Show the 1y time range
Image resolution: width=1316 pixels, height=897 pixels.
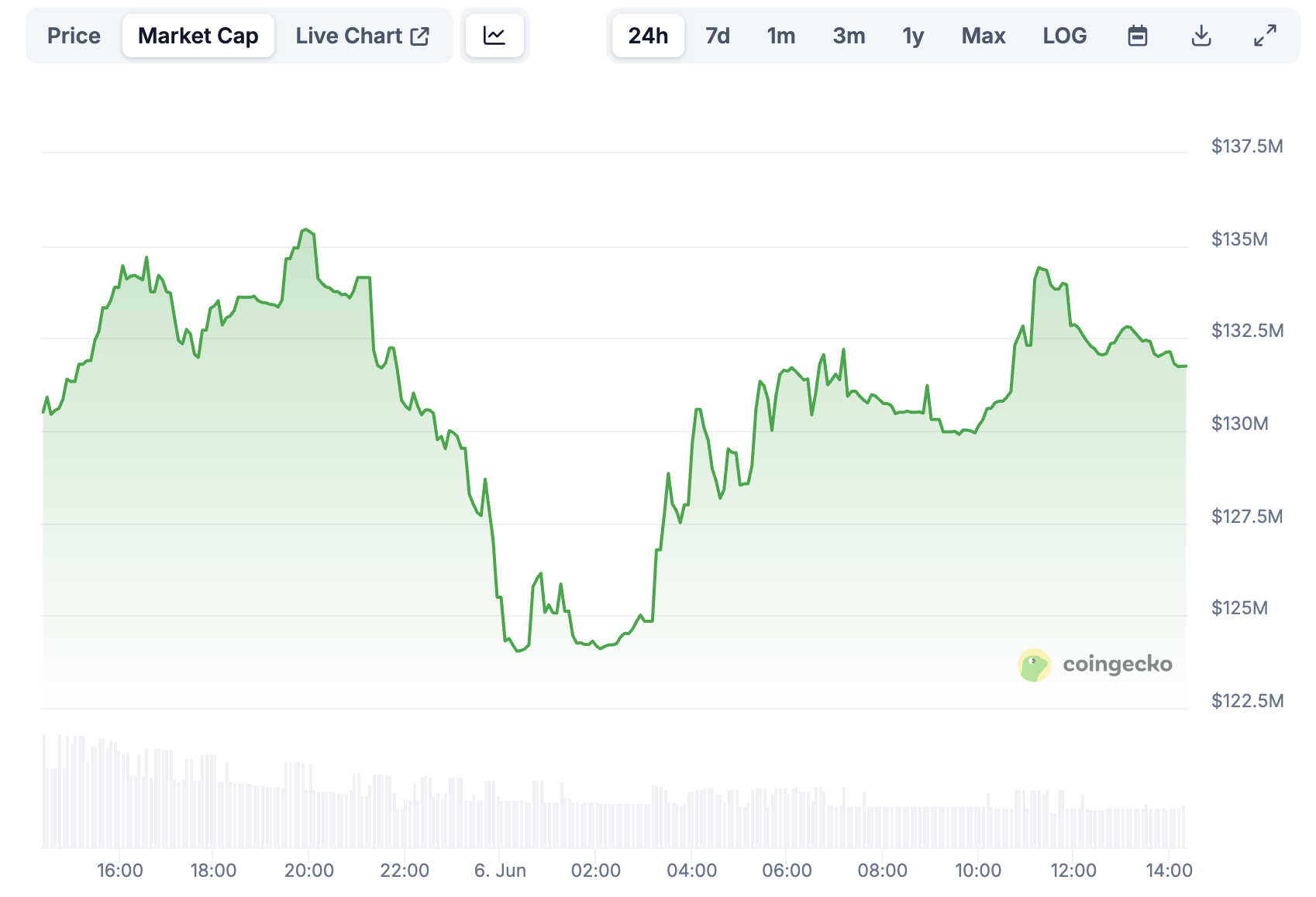tap(913, 36)
